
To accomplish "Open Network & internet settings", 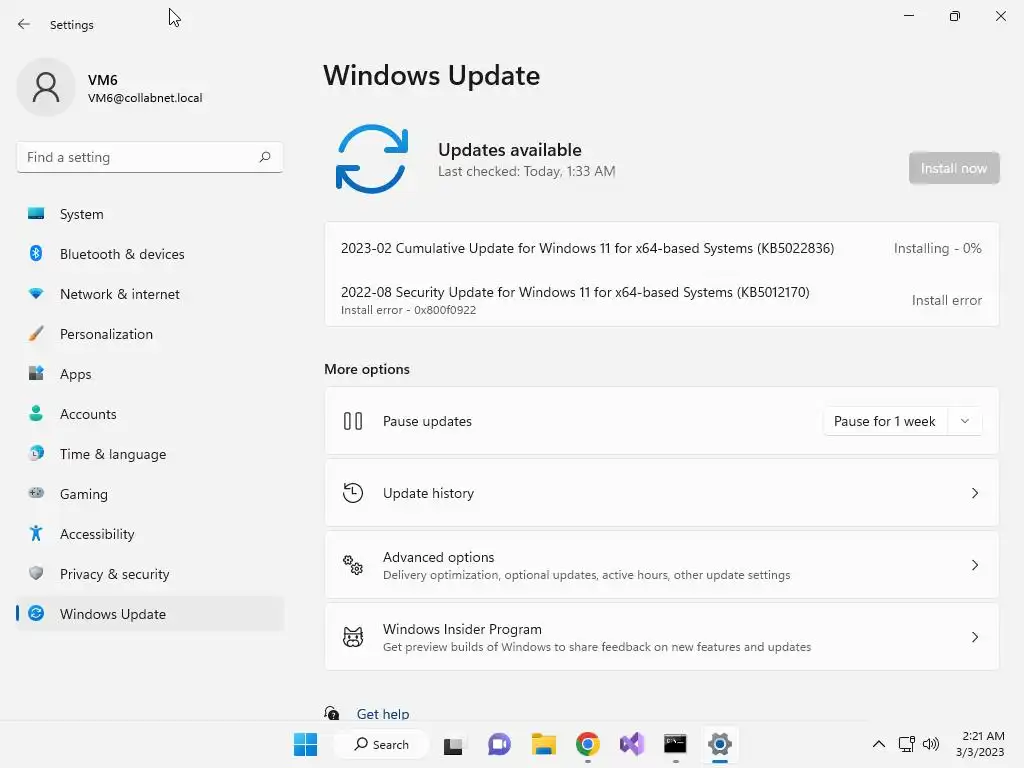I will coord(150,294).
